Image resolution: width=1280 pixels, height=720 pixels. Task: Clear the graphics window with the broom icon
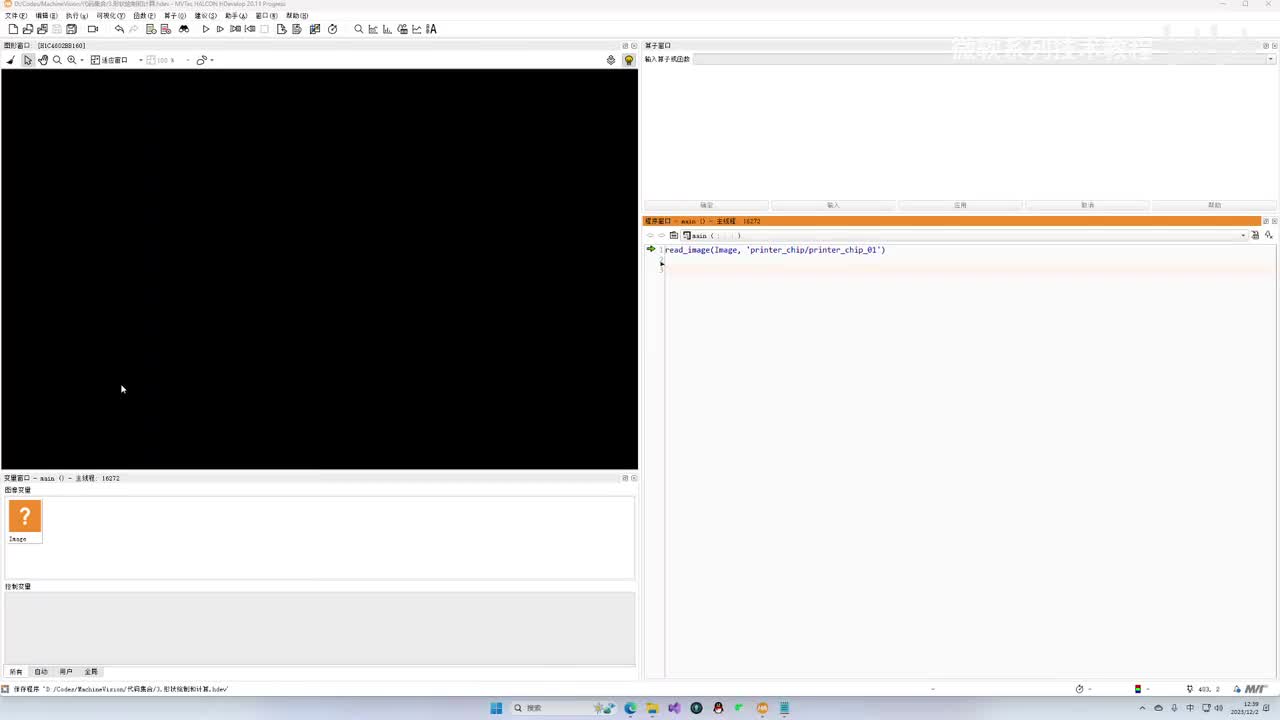tap(11, 60)
